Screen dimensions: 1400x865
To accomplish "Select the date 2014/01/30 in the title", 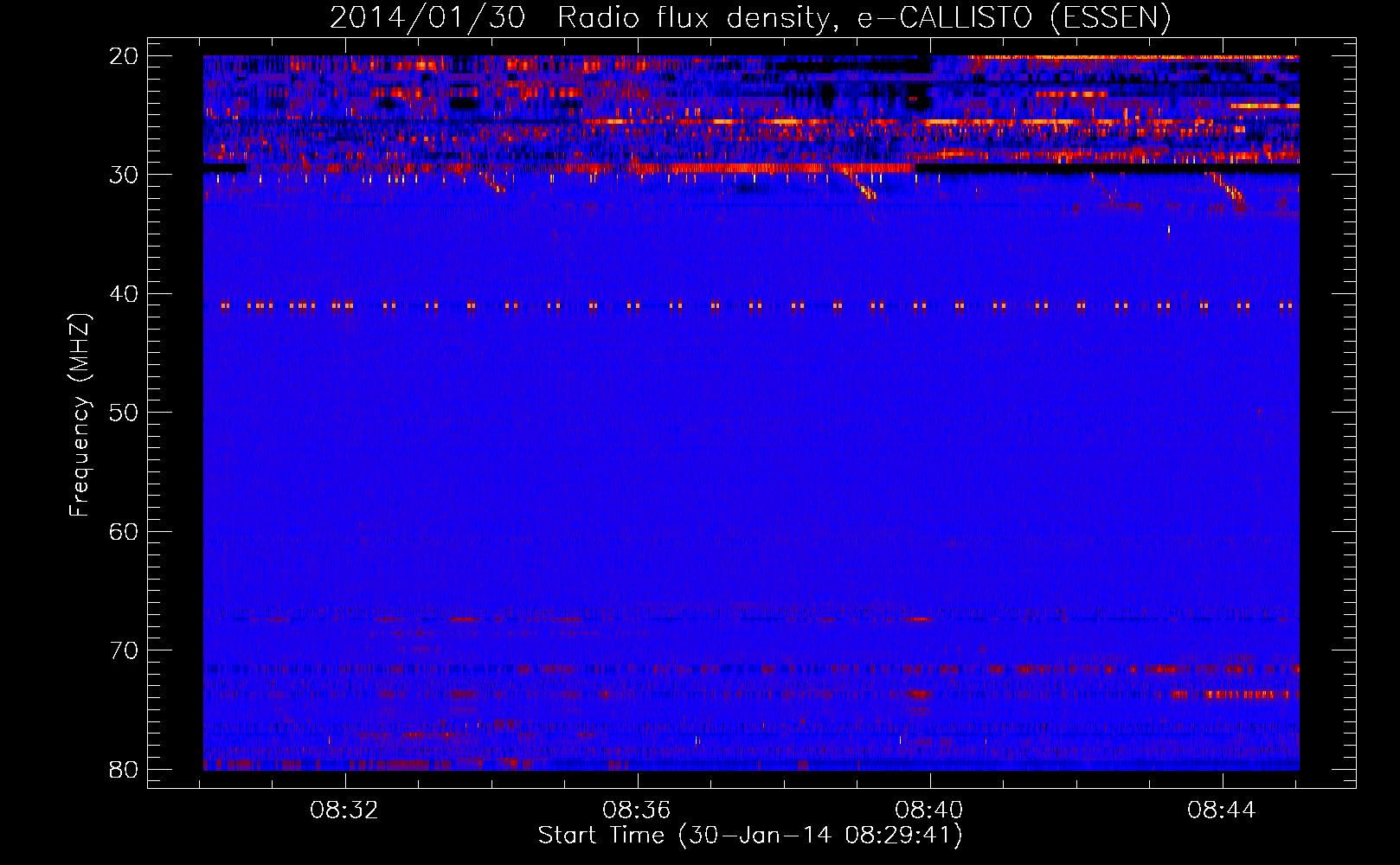I will pyautogui.click(x=427, y=17).
